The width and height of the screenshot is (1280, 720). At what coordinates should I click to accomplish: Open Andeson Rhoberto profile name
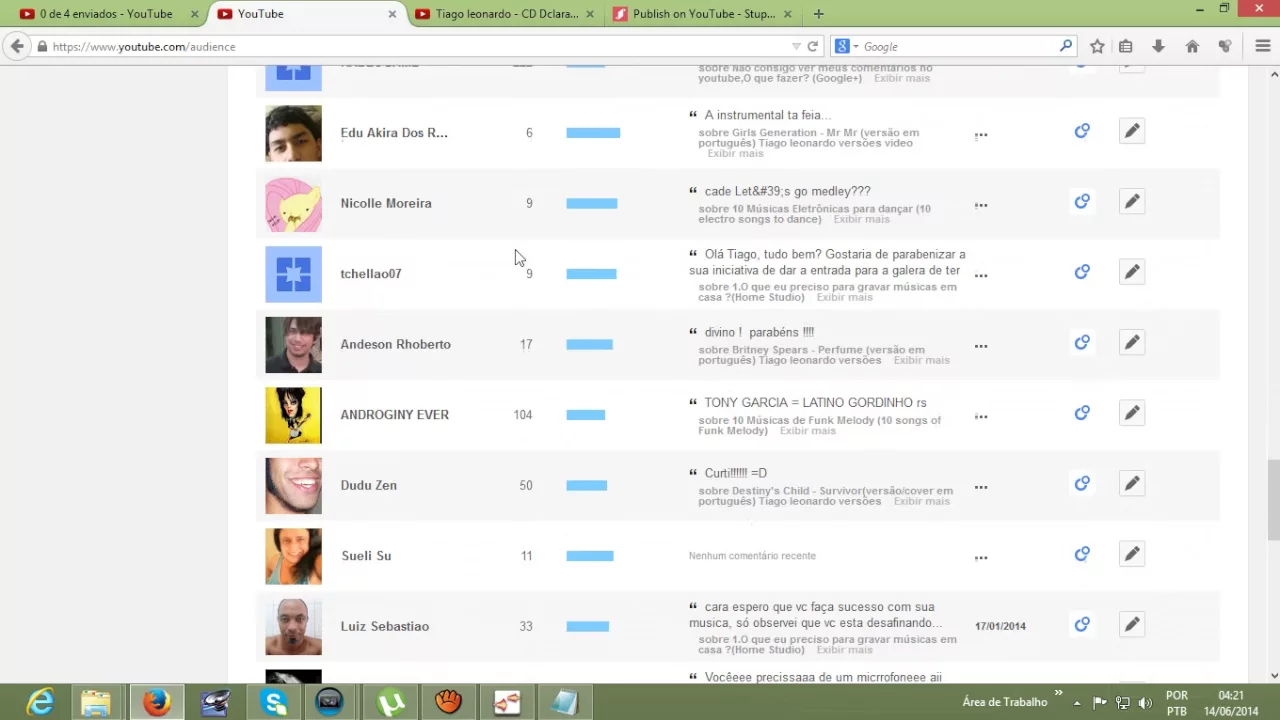click(395, 344)
